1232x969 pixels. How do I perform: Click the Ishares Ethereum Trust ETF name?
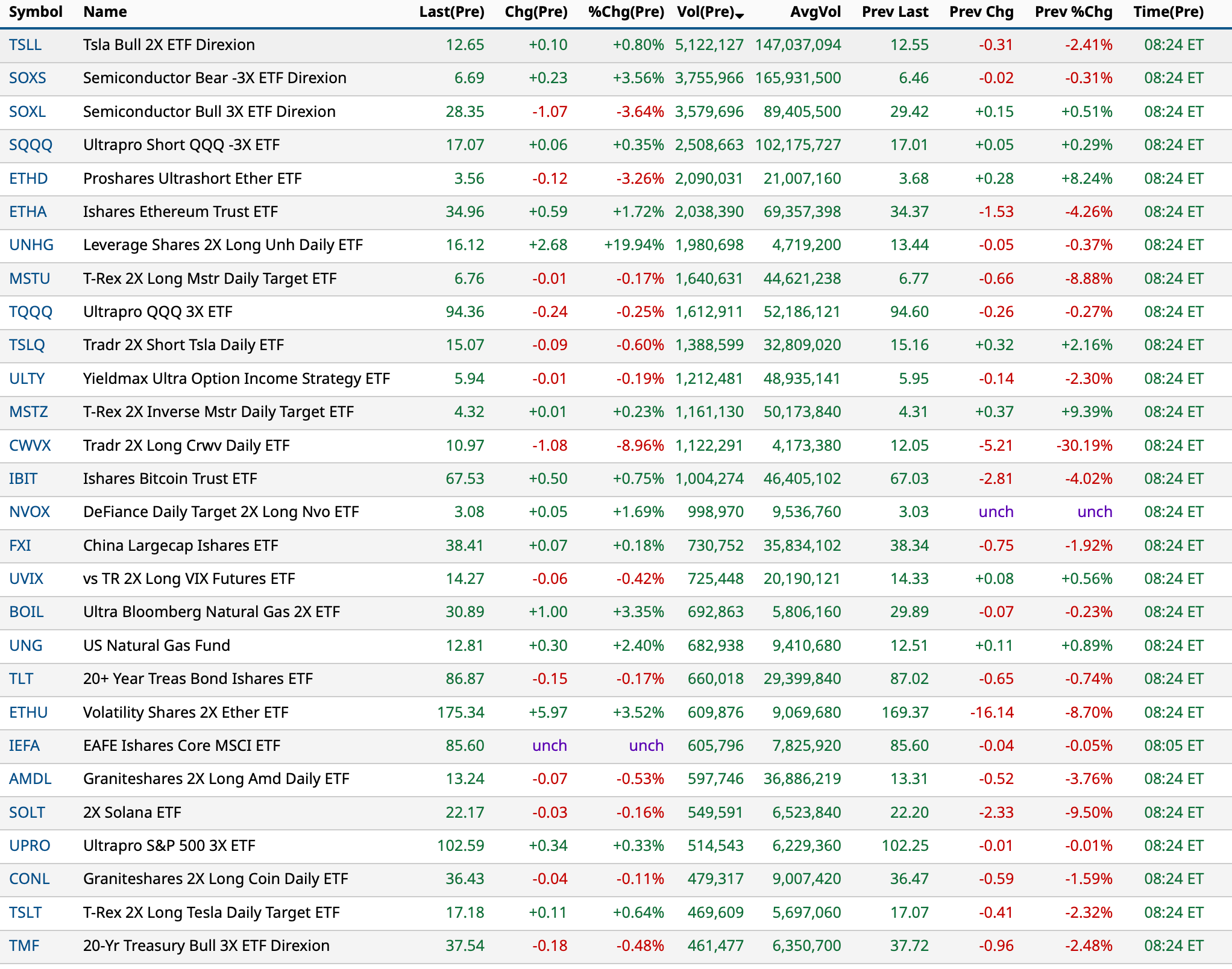(180, 212)
